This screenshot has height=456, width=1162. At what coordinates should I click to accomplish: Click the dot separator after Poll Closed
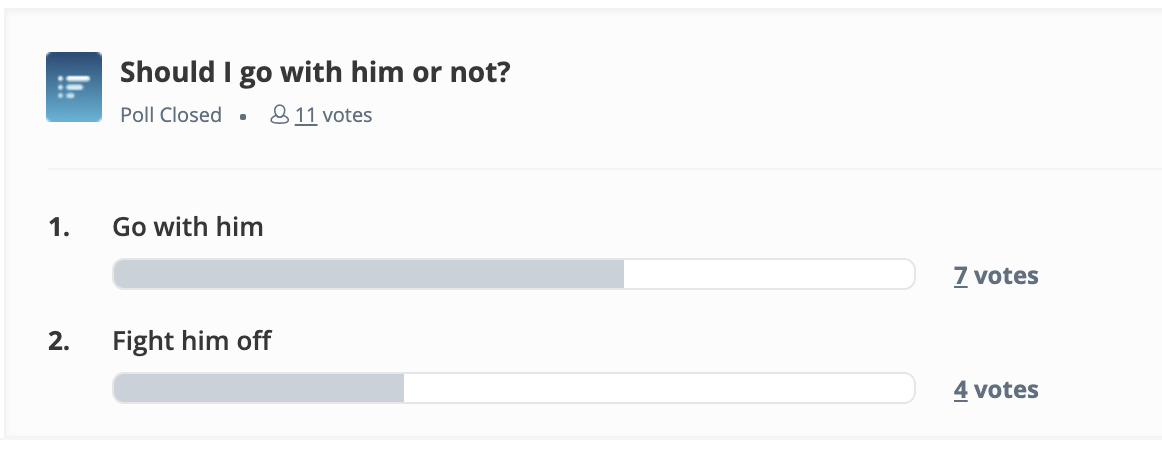243,116
